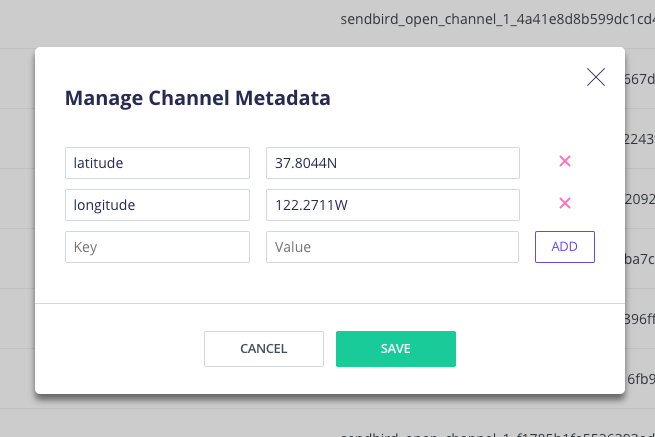
Task: Click the background channel row ending 567d
Action: click(640, 79)
